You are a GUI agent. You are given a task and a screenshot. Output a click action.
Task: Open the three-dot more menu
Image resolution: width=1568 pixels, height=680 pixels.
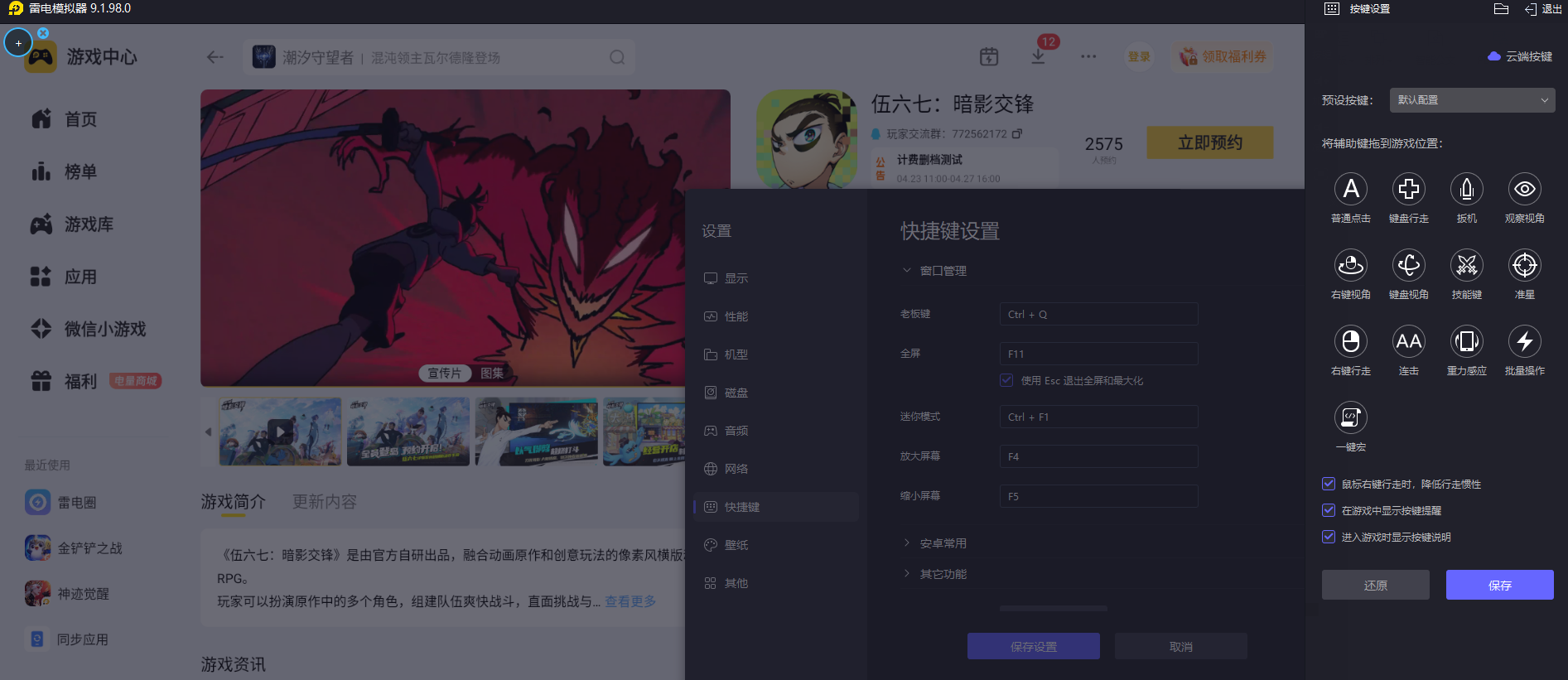(1088, 57)
